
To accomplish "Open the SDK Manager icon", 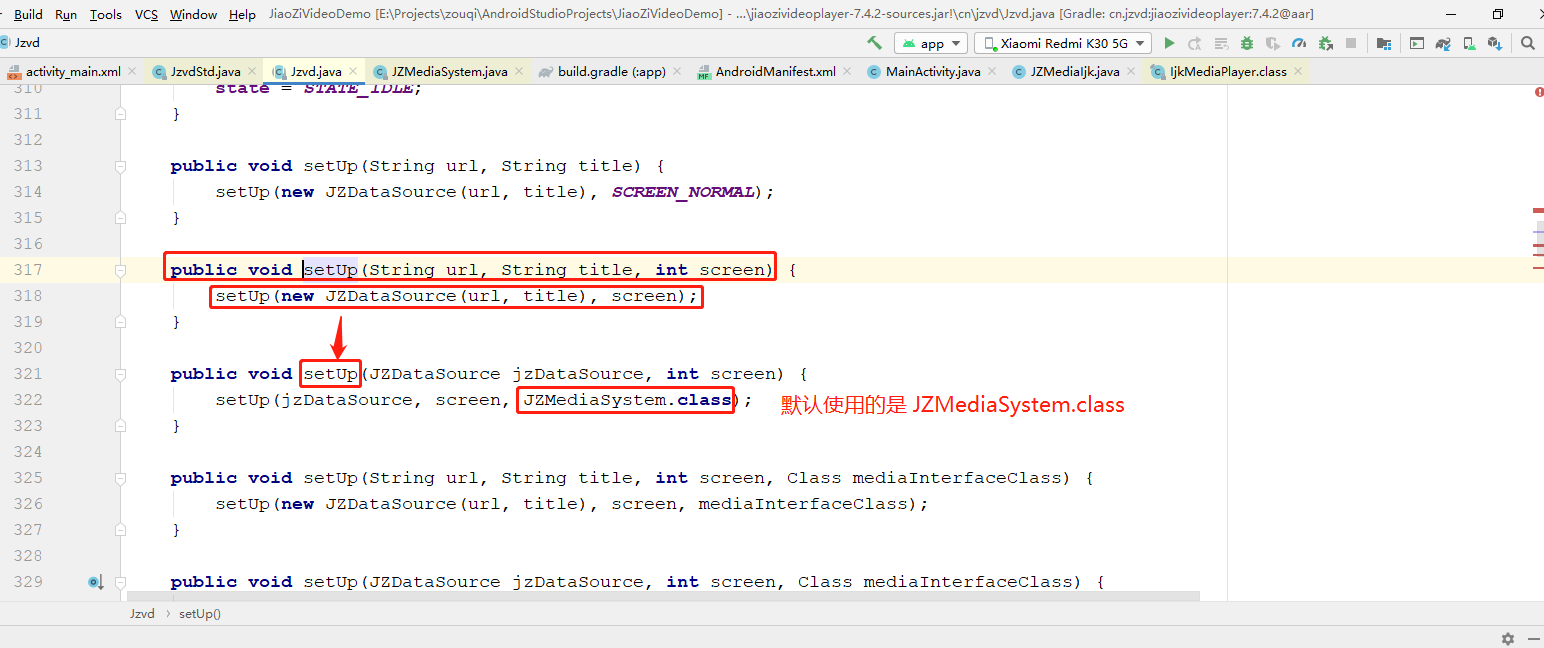I will point(1495,43).
